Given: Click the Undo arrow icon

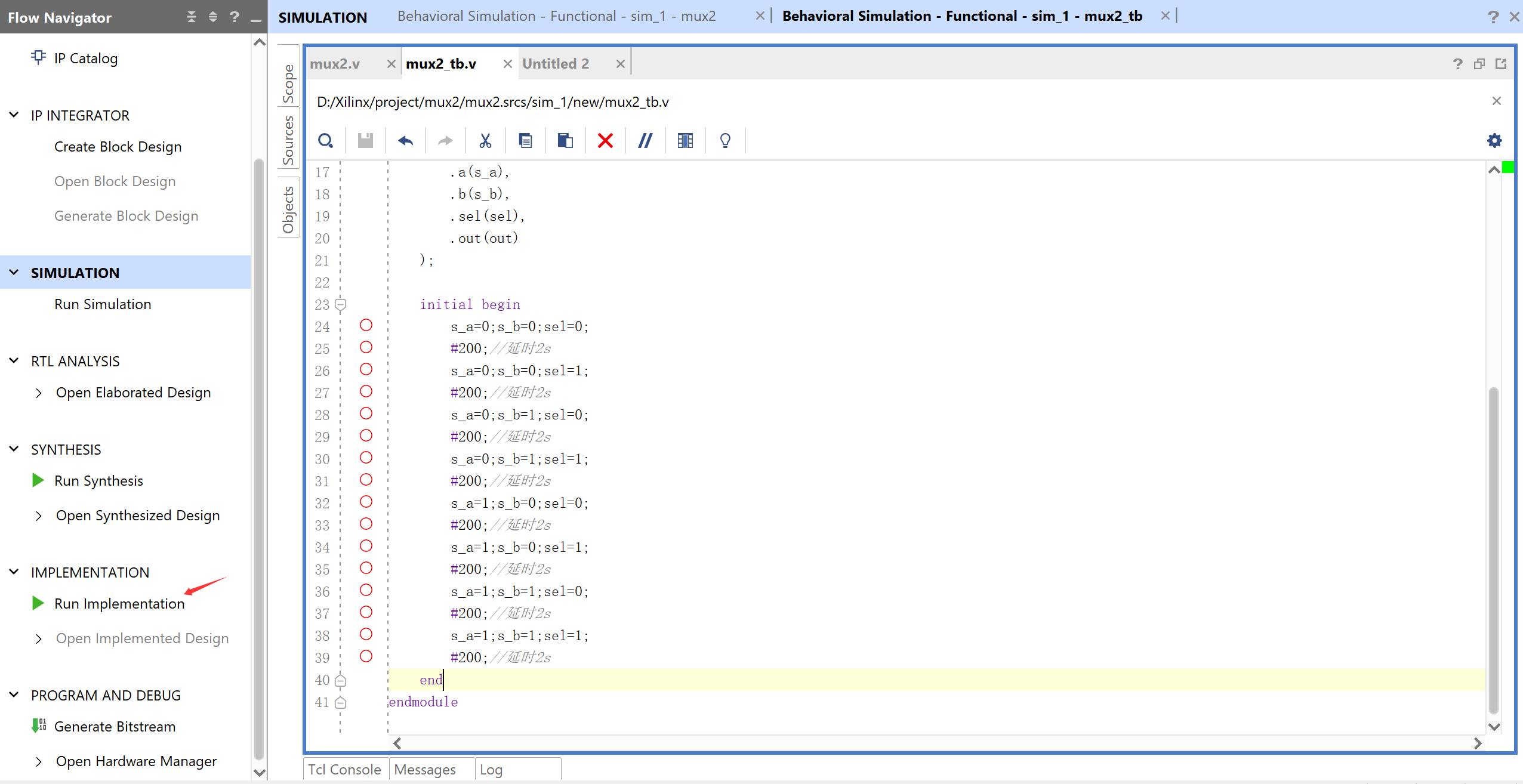Looking at the screenshot, I should (x=405, y=141).
